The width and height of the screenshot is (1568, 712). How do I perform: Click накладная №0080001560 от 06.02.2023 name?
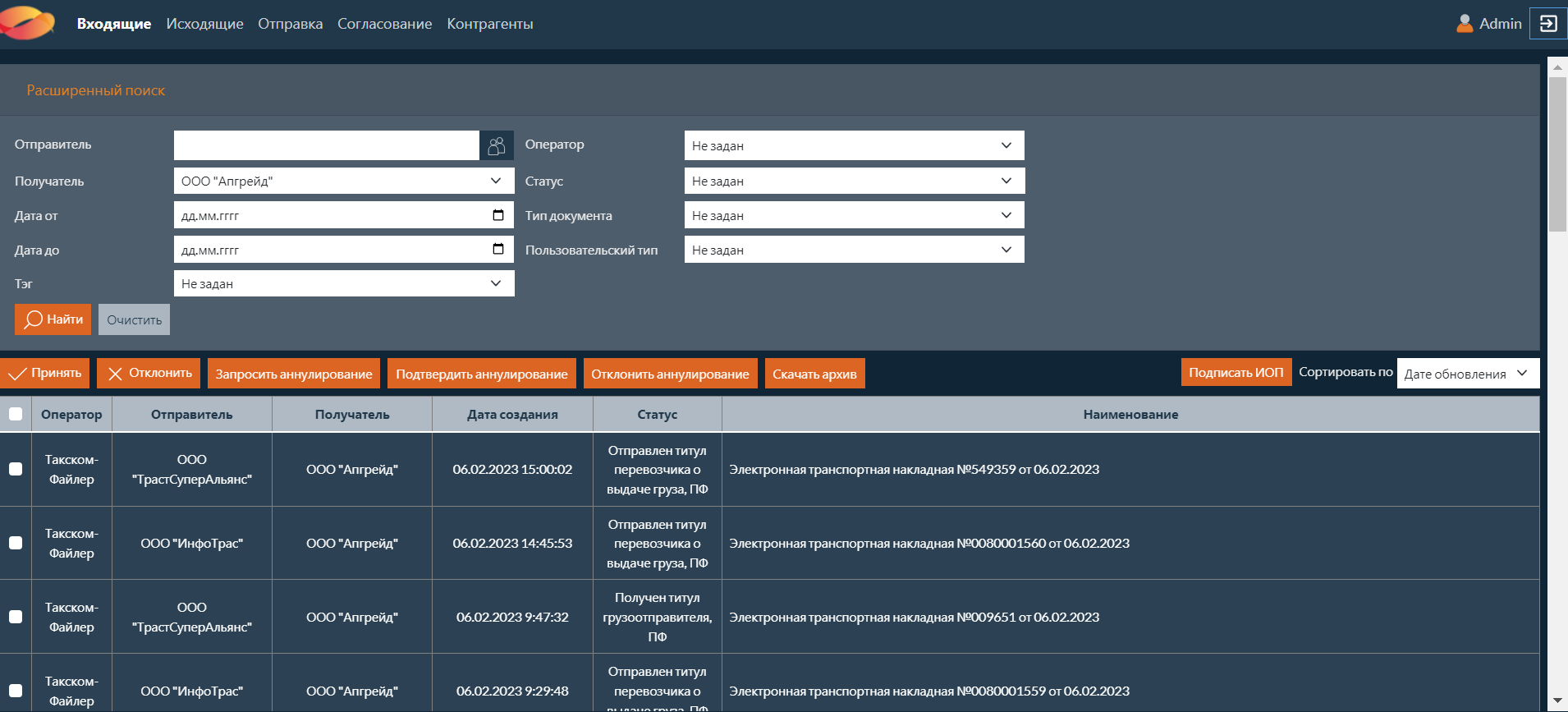pos(929,543)
